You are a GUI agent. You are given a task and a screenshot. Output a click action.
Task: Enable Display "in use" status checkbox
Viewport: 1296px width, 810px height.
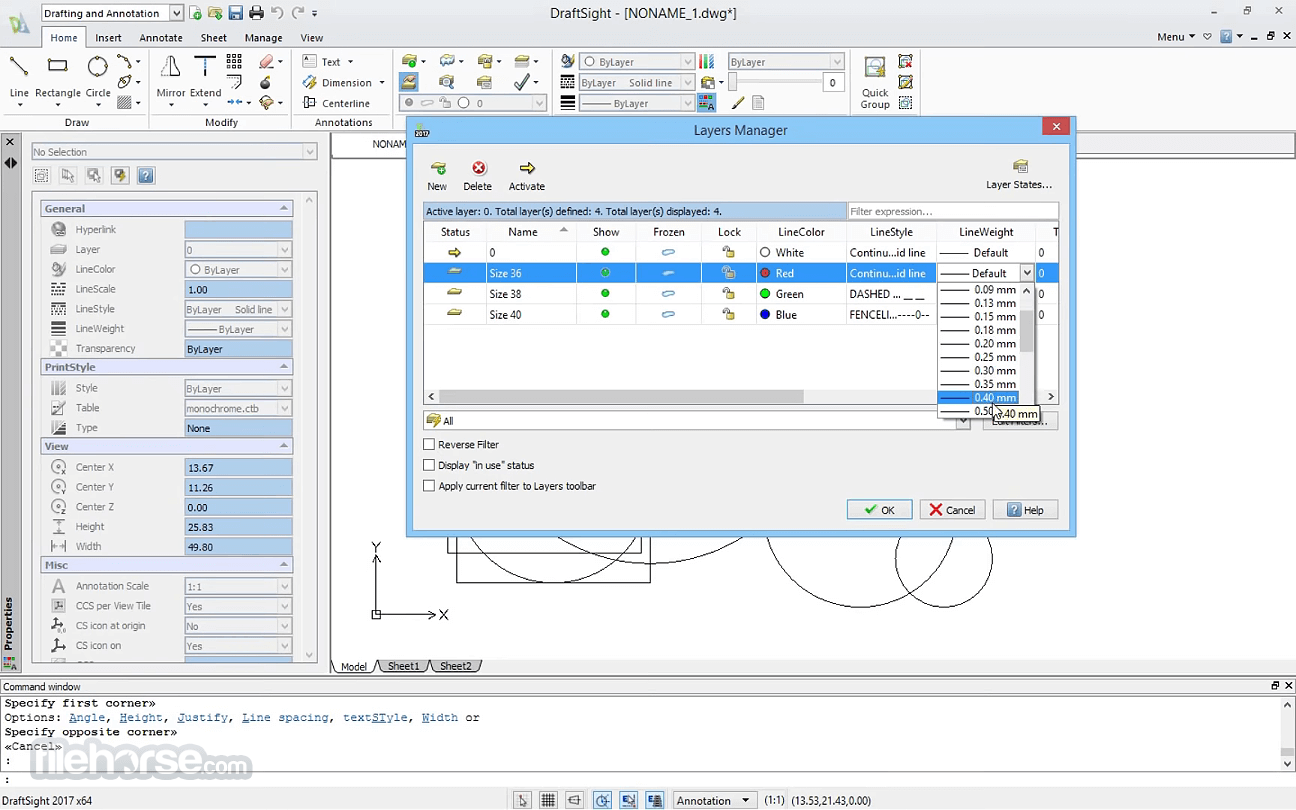click(x=429, y=465)
